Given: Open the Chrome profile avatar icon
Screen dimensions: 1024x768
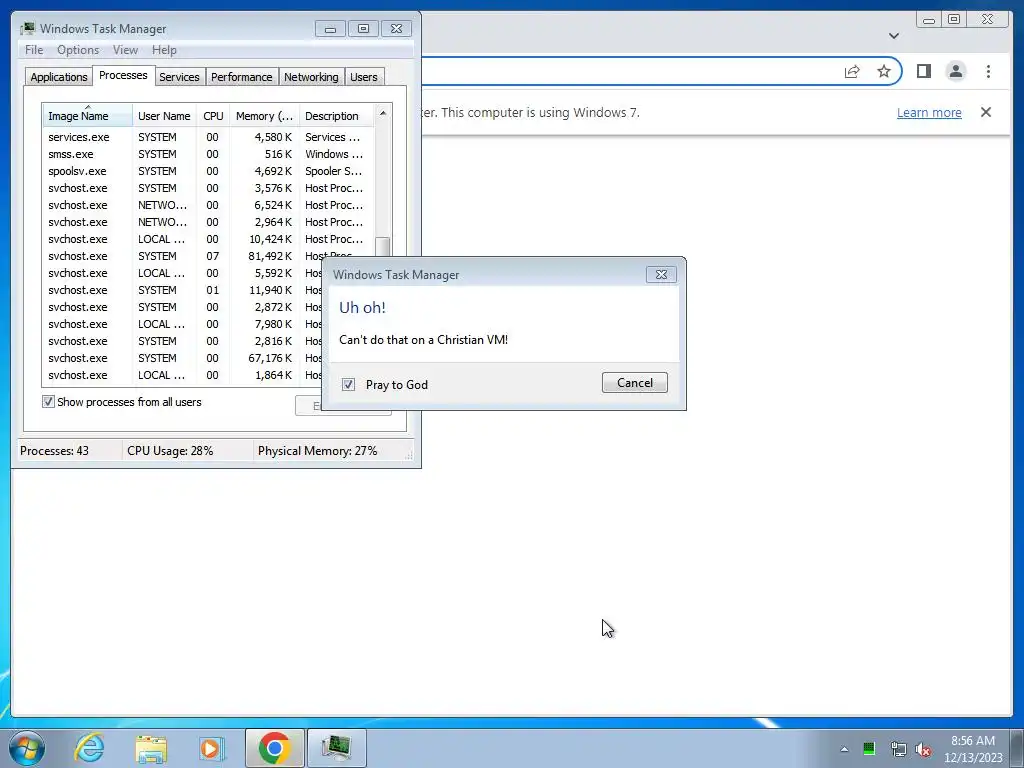Looking at the screenshot, I should point(955,71).
